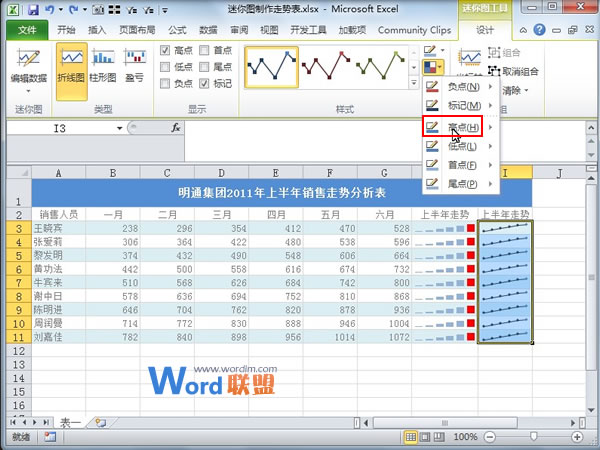Select the 折线图 line sparkline type
600x450 pixels.
click(x=71, y=67)
